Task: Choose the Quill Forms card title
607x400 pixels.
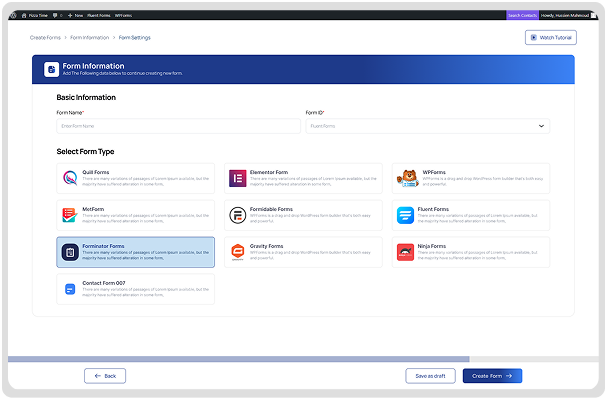Action: pos(96,172)
